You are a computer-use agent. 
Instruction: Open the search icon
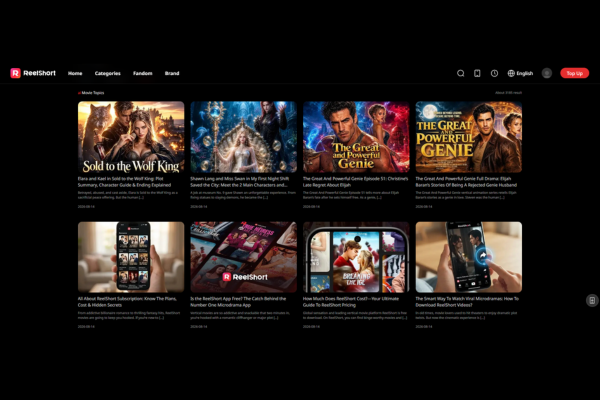coord(461,73)
